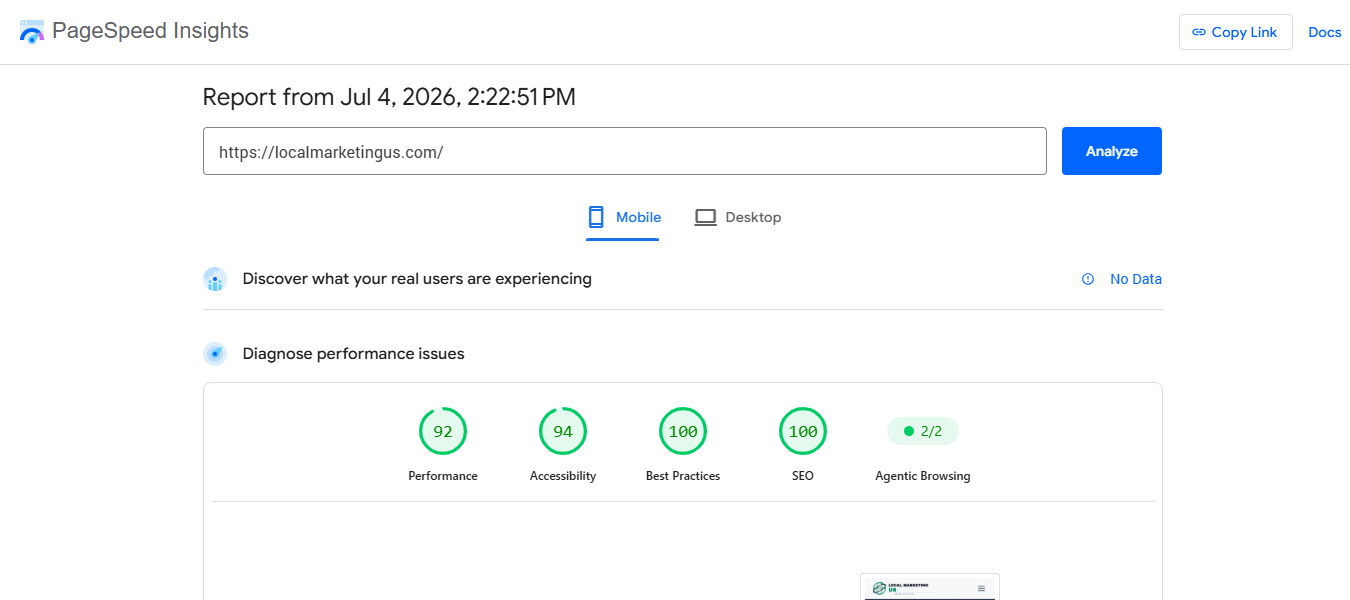The height and width of the screenshot is (600, 1350).
Task: Click the Performance category label
Action: point(443,476)
